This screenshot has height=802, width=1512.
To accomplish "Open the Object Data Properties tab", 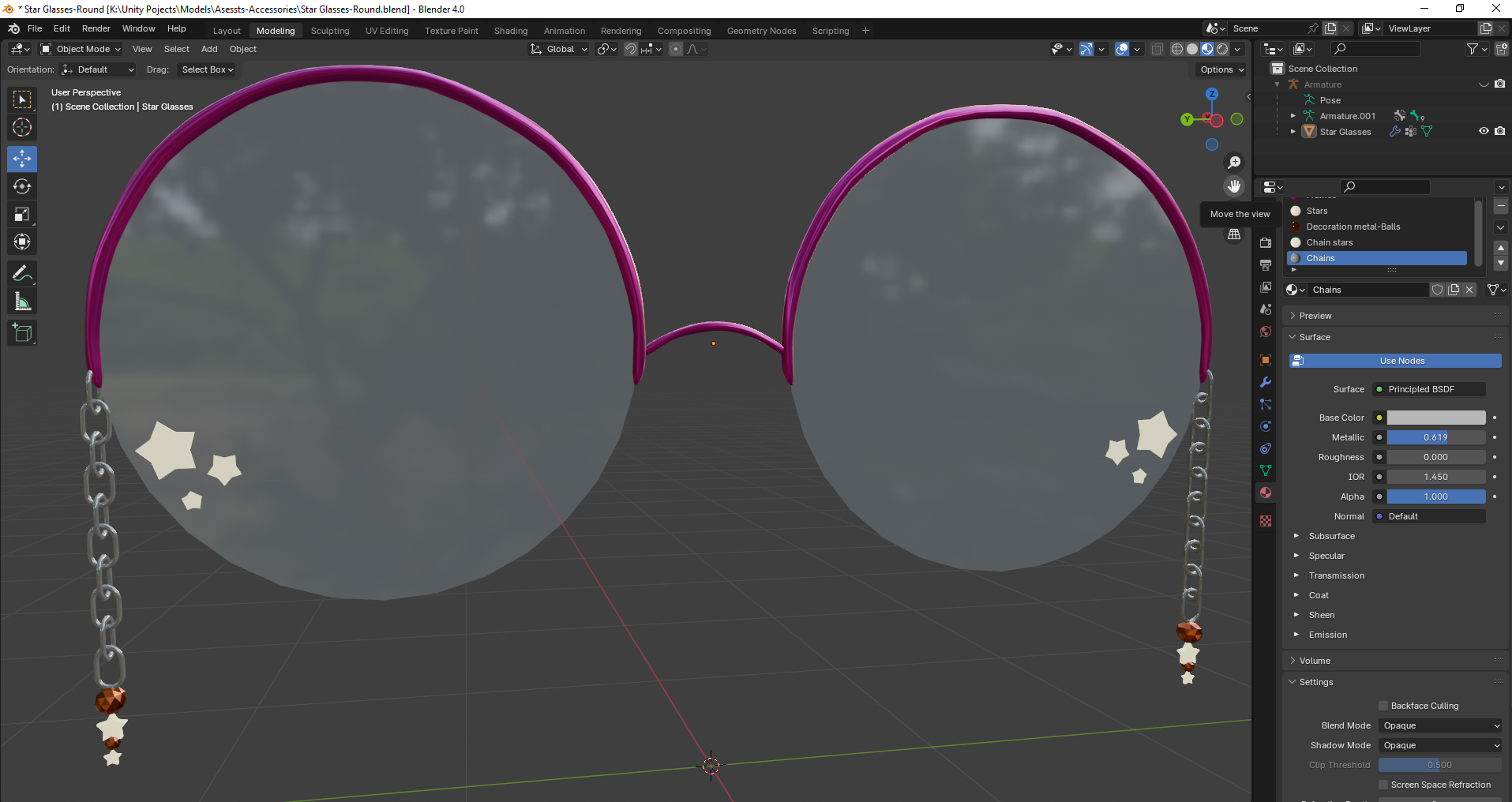I will coord(1265,470).
